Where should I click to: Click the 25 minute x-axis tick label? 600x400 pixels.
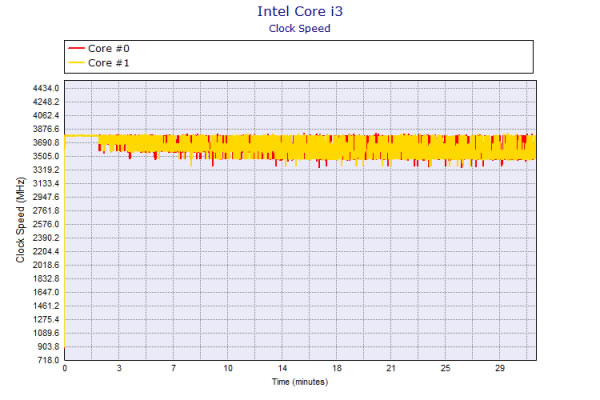coord(445,368)
